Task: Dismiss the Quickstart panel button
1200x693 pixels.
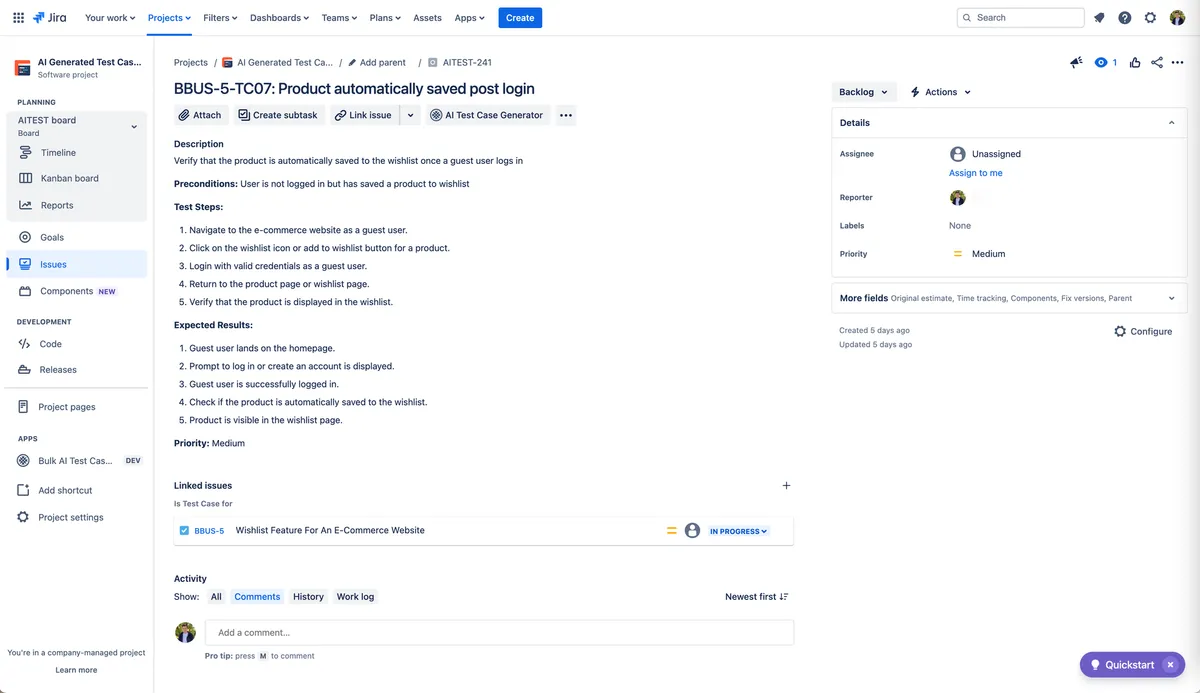Action: tap(1170, 665)
